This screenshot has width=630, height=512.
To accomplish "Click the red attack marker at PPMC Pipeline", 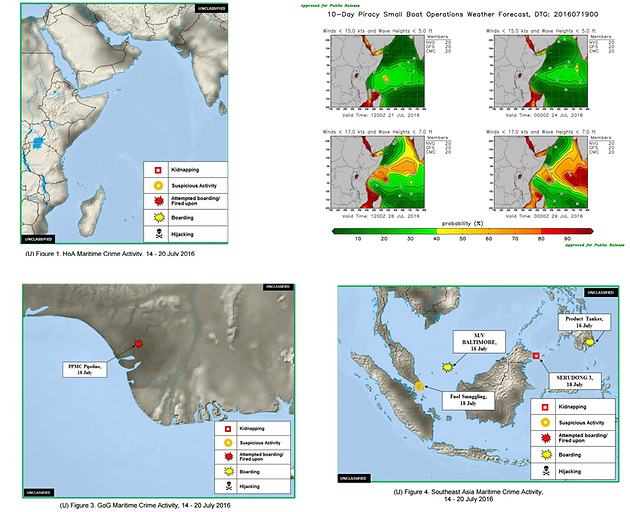I will pyautogui.click(x=139, y=343).
